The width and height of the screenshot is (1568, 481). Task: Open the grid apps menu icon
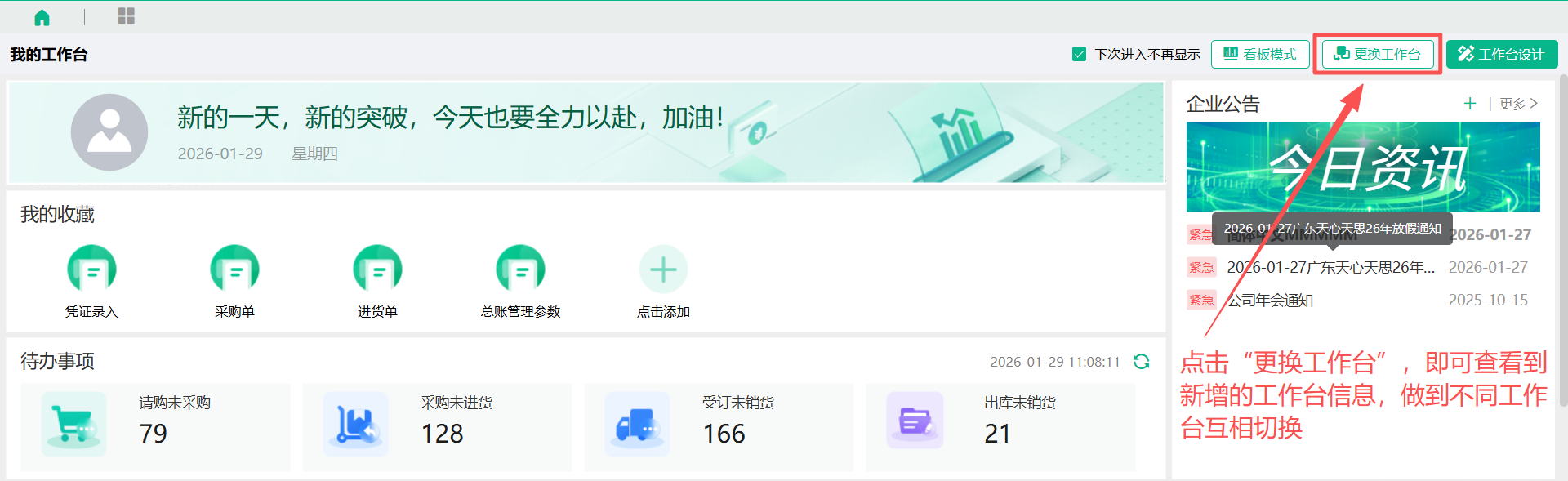click(x=126, y=16)
